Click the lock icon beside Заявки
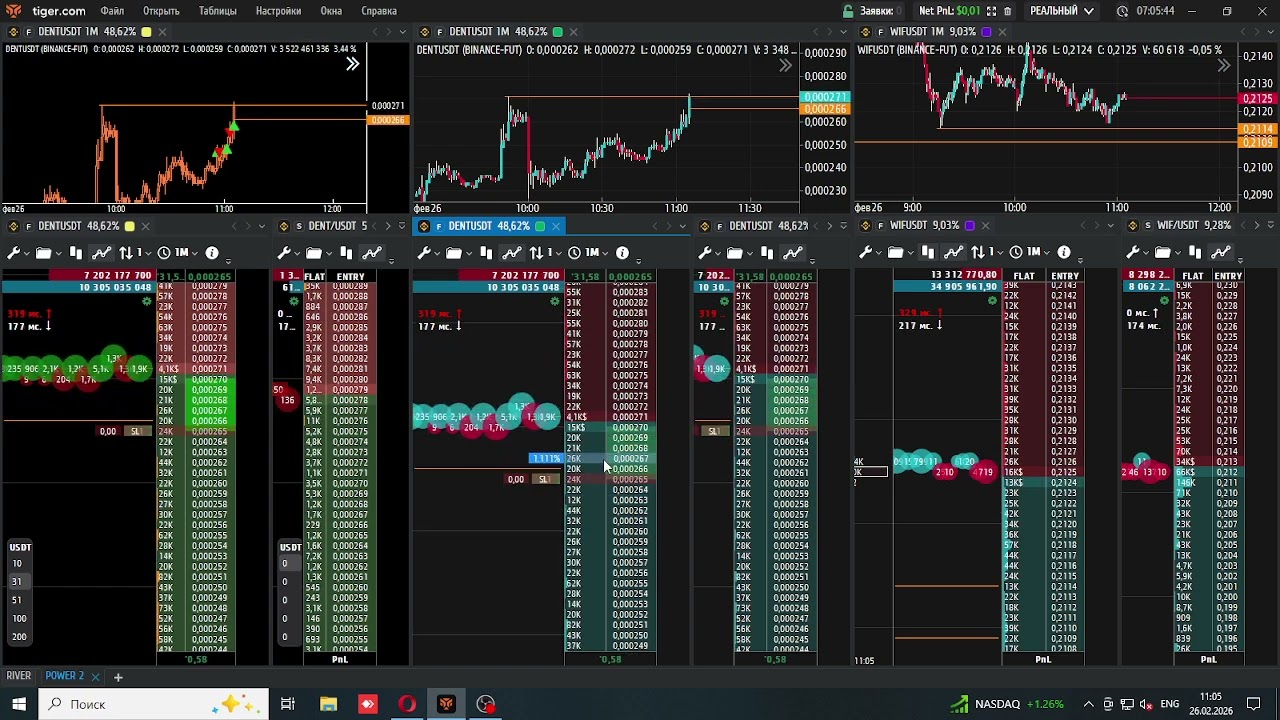This screenshot has width=1280, height=720. click(848, 11)
